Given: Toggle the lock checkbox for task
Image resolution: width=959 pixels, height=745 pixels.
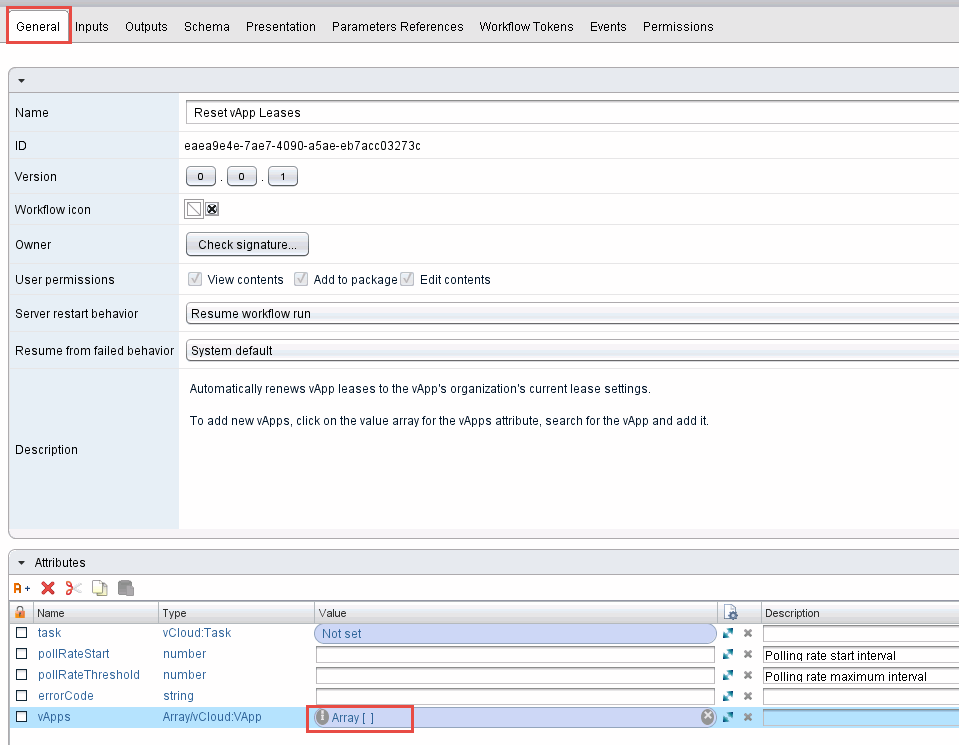Looking at the screenshot, I should (21, 634).
